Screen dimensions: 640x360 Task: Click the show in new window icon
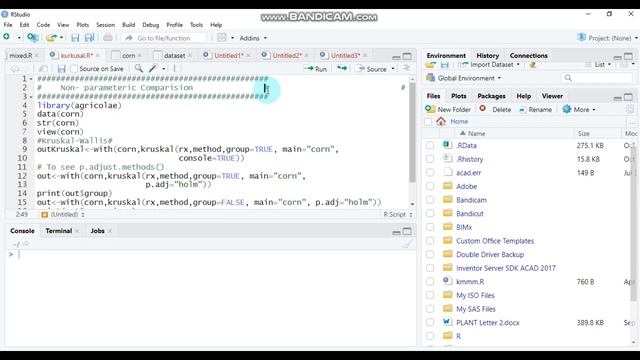tap(43, 69)
